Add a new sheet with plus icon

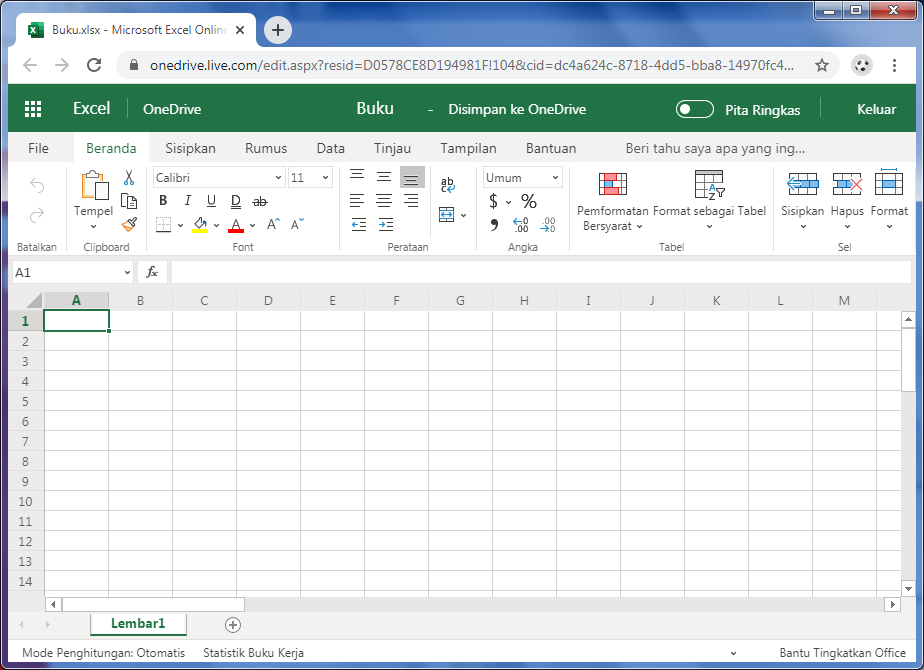233,625
